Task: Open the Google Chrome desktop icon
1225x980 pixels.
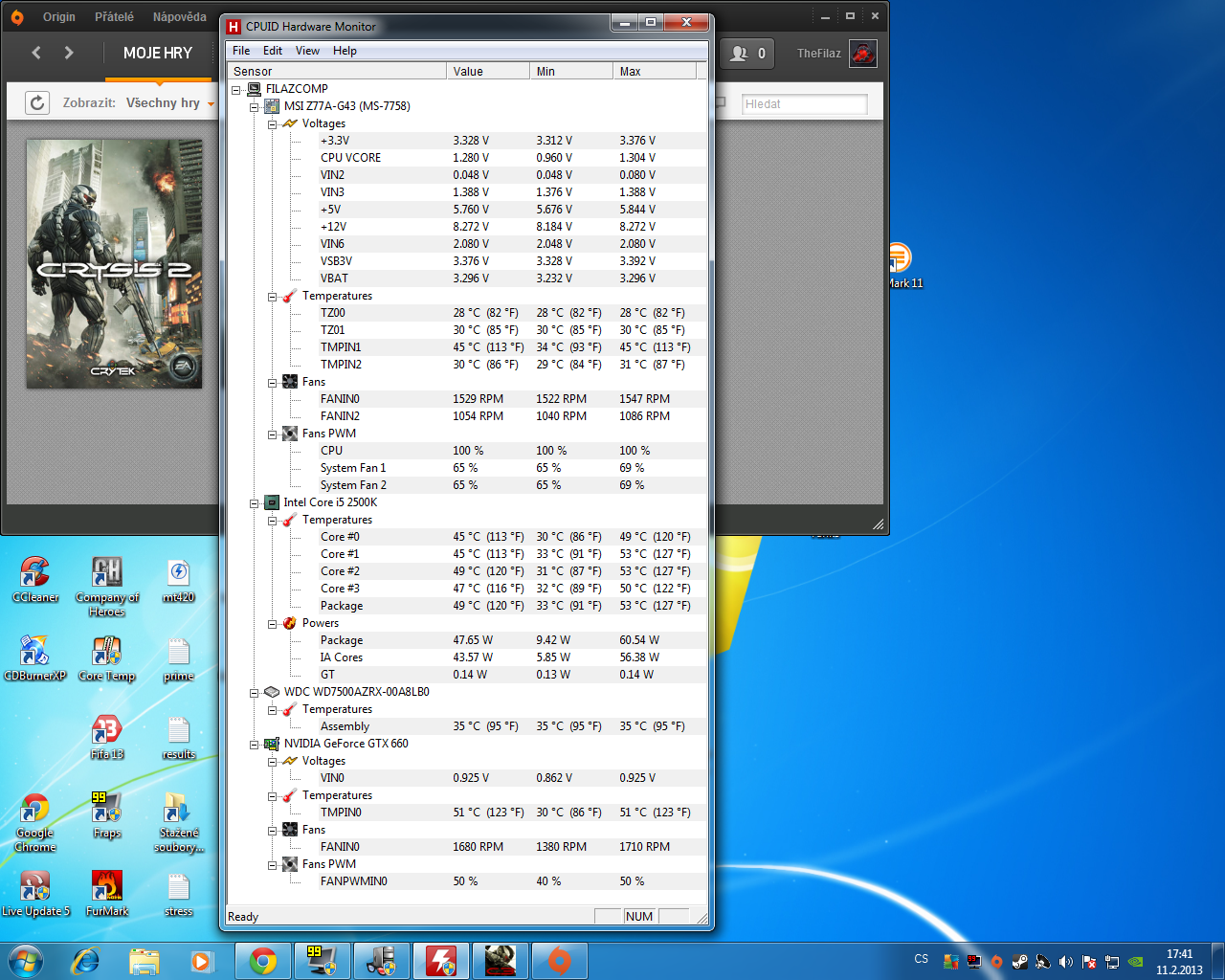Action: pyautogui.click(x=35, y=822)
